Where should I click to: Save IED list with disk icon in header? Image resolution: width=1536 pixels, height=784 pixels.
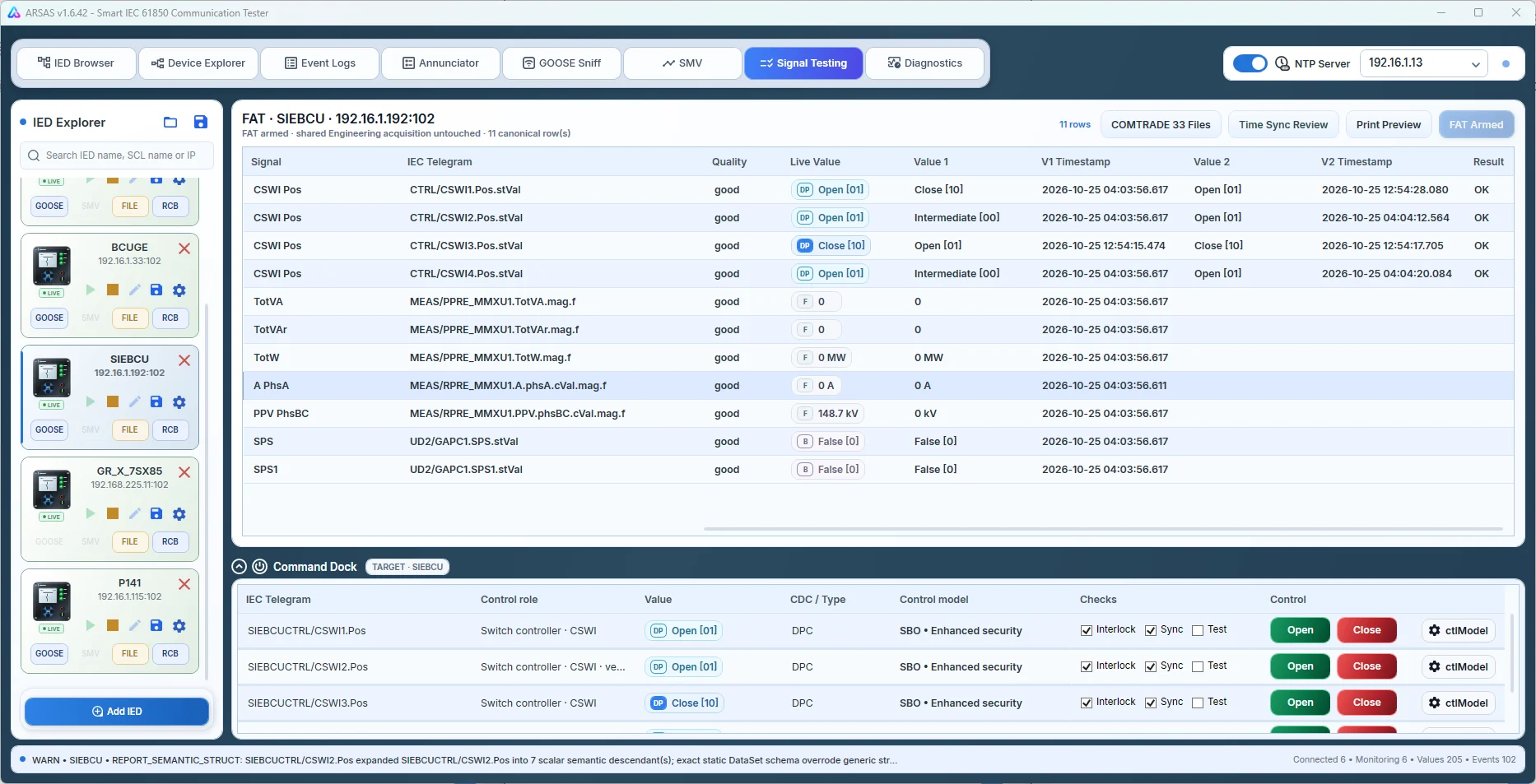(x=200, y=123)
